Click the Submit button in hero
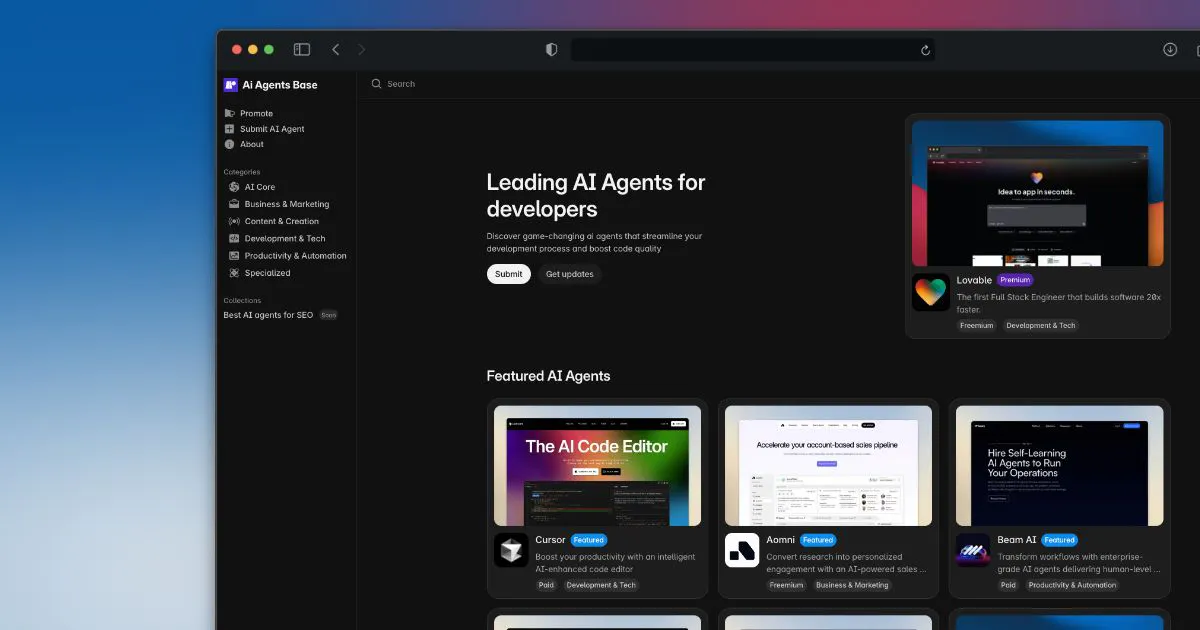The image size is (1200, 630). 509,274
